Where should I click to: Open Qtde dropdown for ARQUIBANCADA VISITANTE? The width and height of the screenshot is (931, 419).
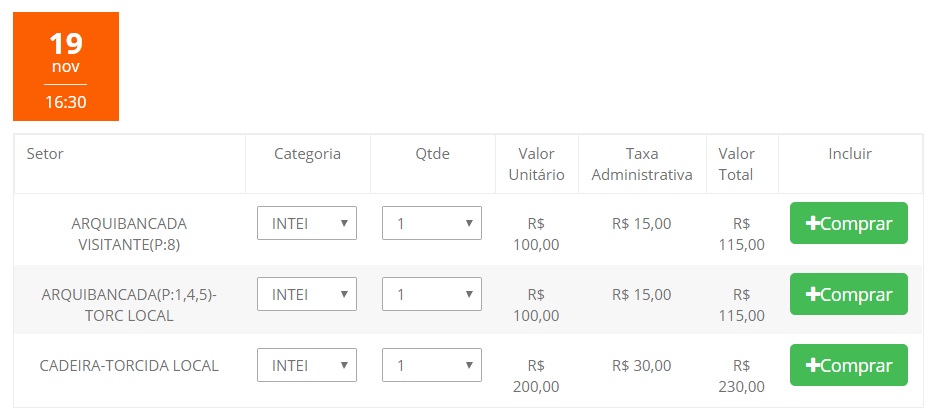(x=432, y=223)
